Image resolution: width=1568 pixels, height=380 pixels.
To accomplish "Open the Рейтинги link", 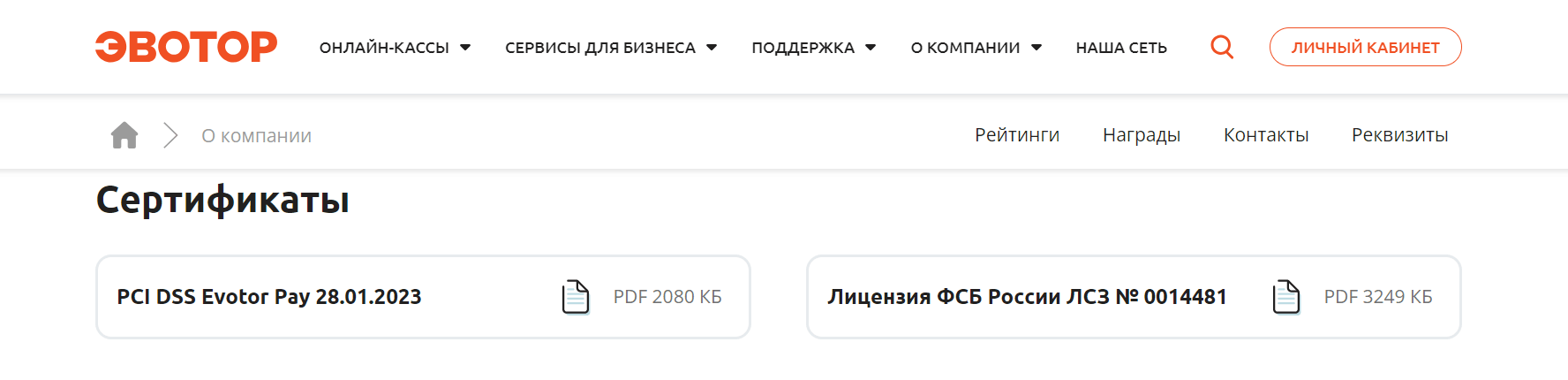I will click(x=1017, y=135).
